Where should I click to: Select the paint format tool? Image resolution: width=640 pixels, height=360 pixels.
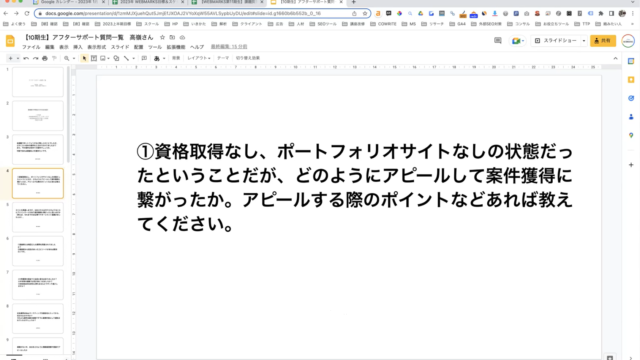pyautogui.click(x=54, y=58)
